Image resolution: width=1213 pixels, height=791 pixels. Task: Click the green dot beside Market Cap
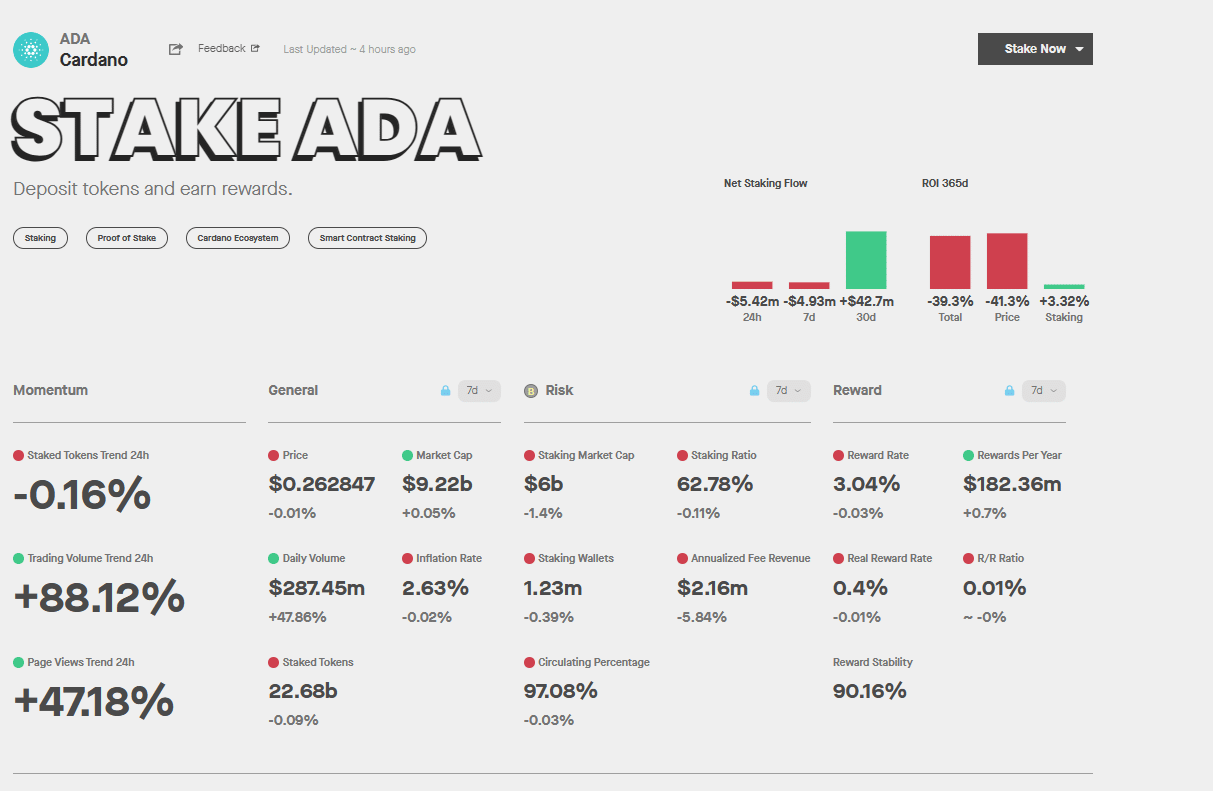(x=407, y=455)
